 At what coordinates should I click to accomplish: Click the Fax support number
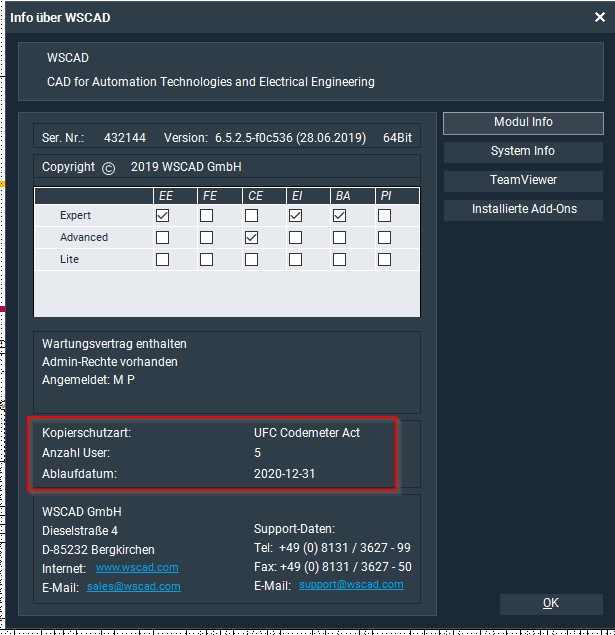[x=345, y=567]
